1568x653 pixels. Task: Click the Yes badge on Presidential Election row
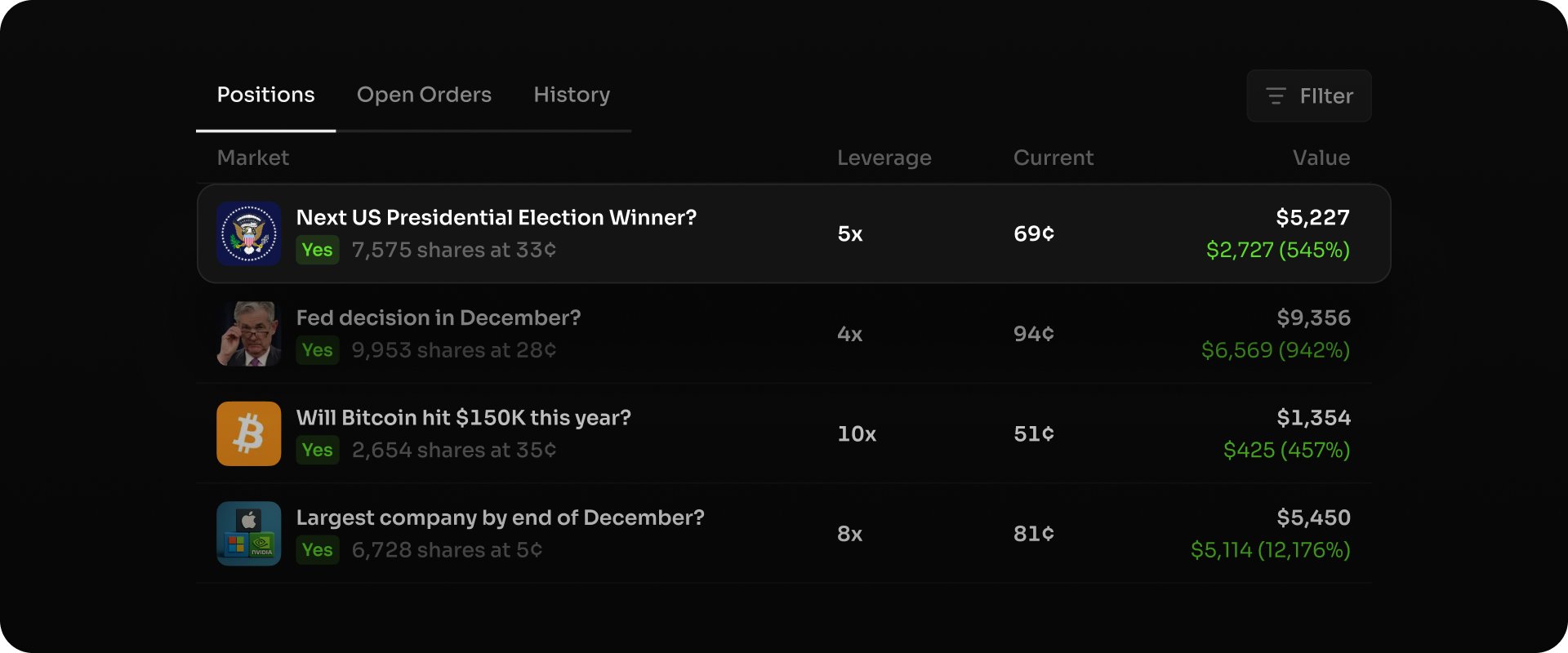point(318,250)
